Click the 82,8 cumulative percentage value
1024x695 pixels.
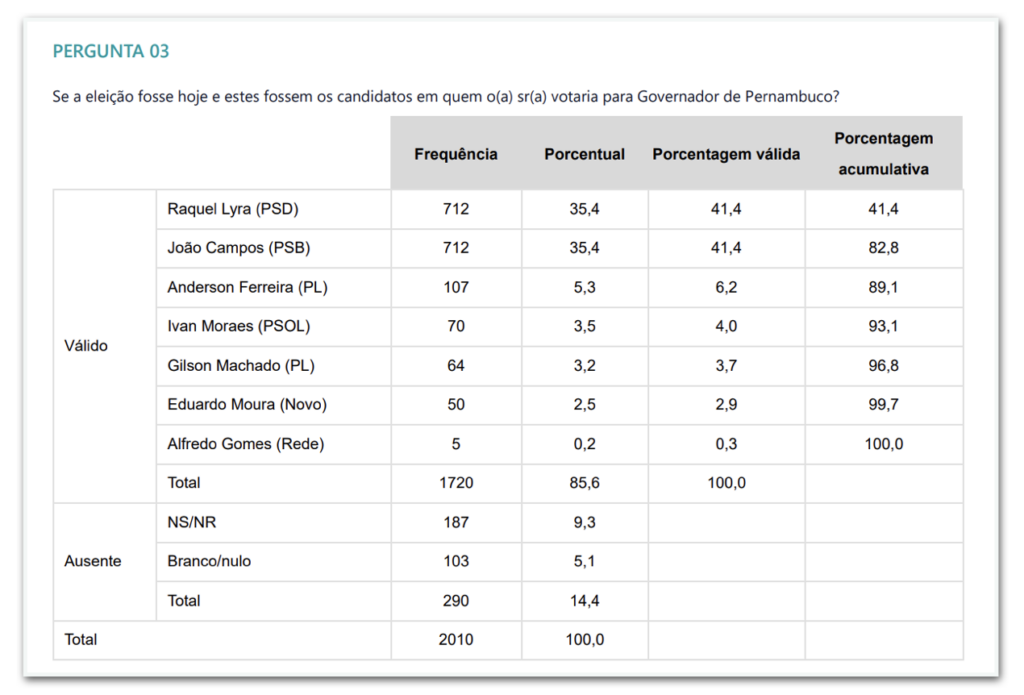(x=883, y=248)
